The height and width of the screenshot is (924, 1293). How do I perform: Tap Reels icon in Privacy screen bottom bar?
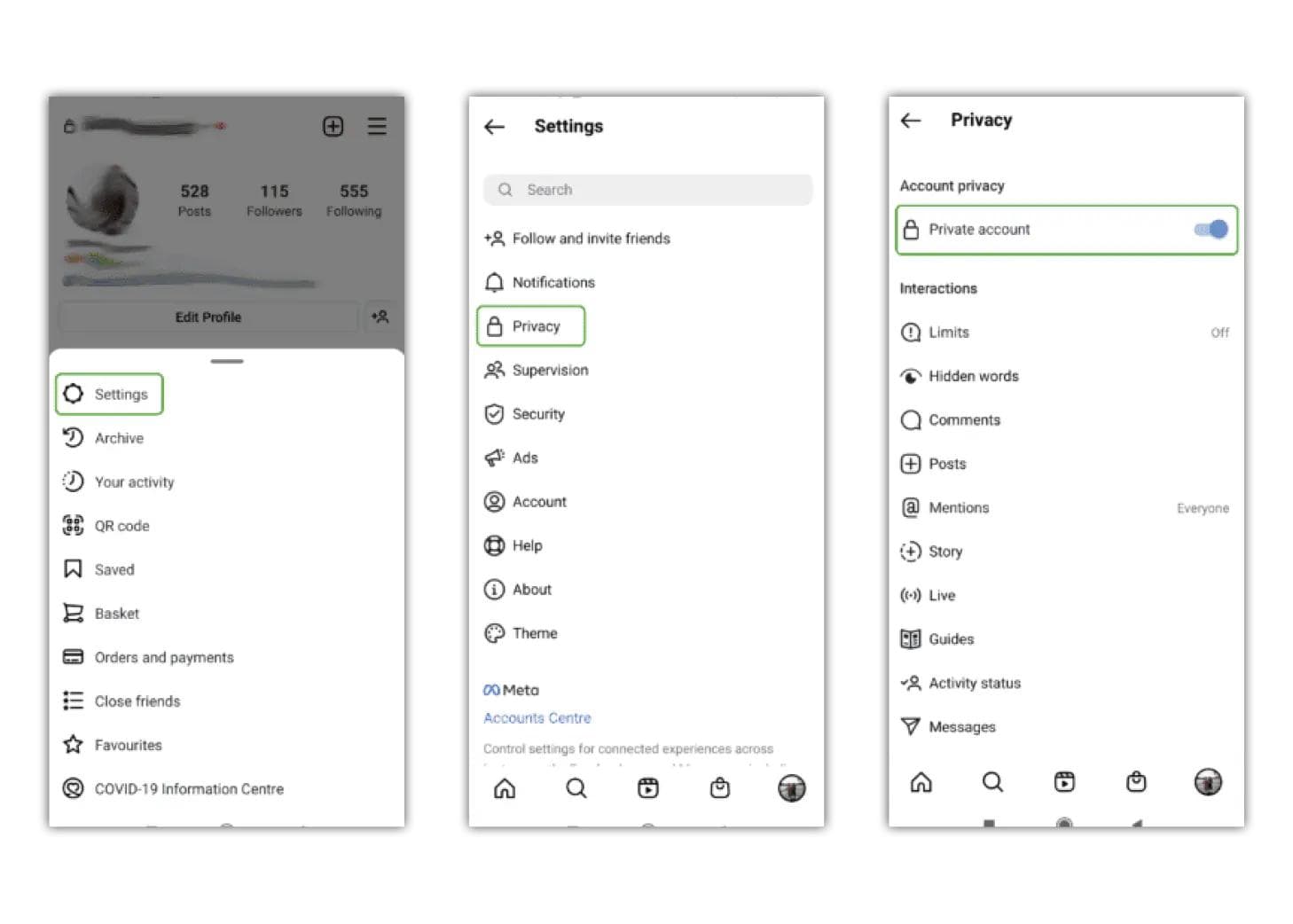pyautogui.click(x=1064, y=782)
